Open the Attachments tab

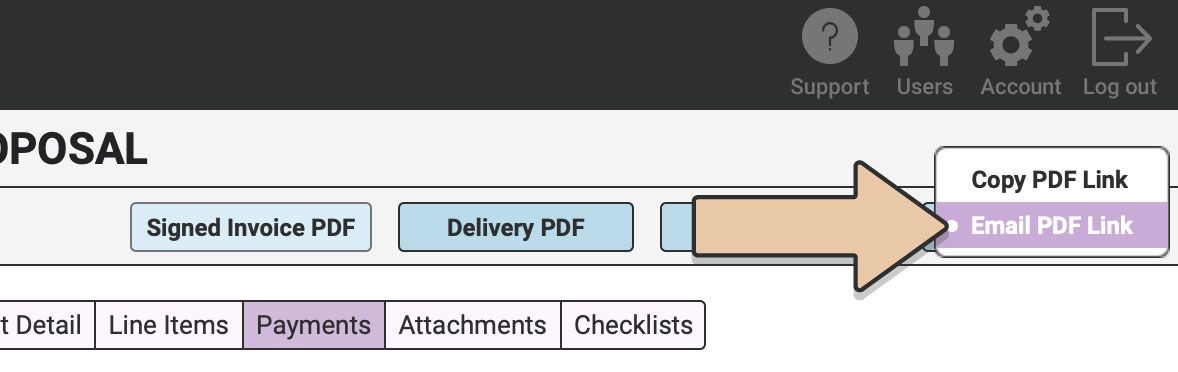(x=473, y=325)
